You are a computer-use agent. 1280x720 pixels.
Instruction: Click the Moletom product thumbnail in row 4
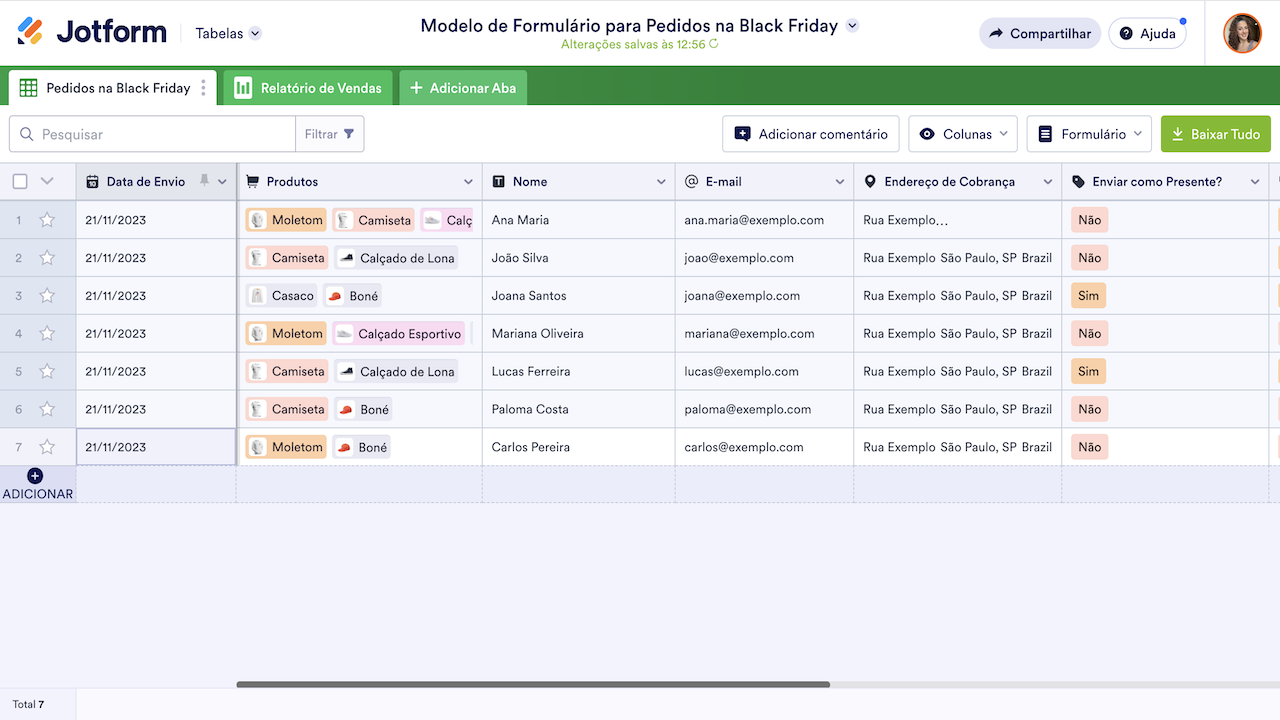pos(258,334)
